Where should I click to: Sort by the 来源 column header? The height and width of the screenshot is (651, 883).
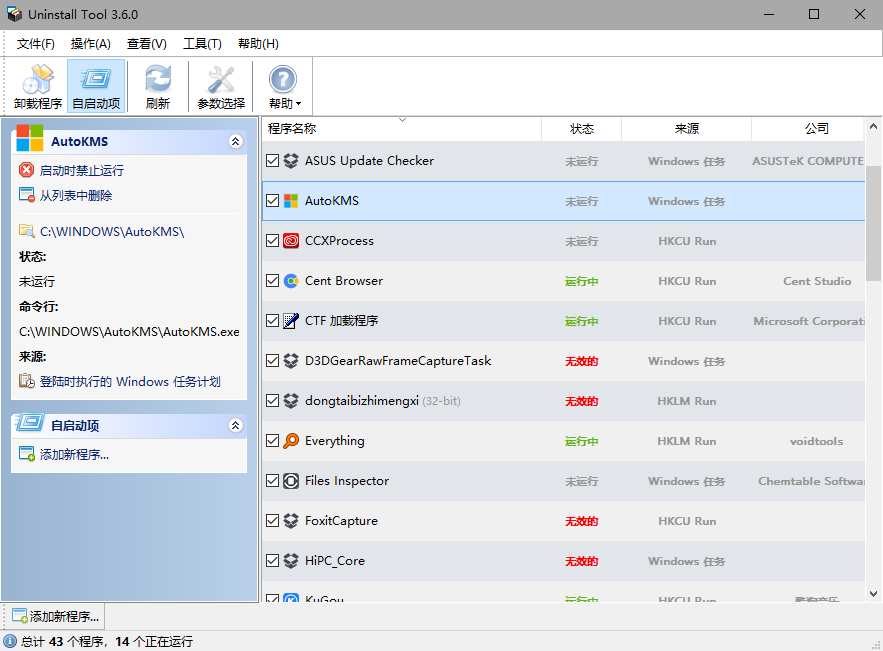686,129
